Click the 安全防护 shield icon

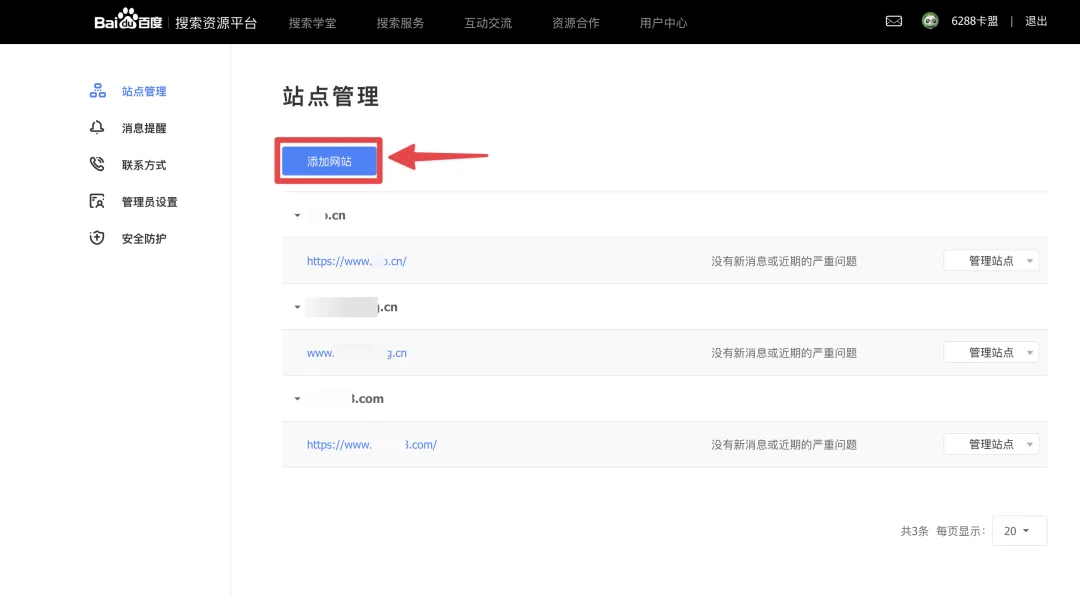(x=97, y=239)
